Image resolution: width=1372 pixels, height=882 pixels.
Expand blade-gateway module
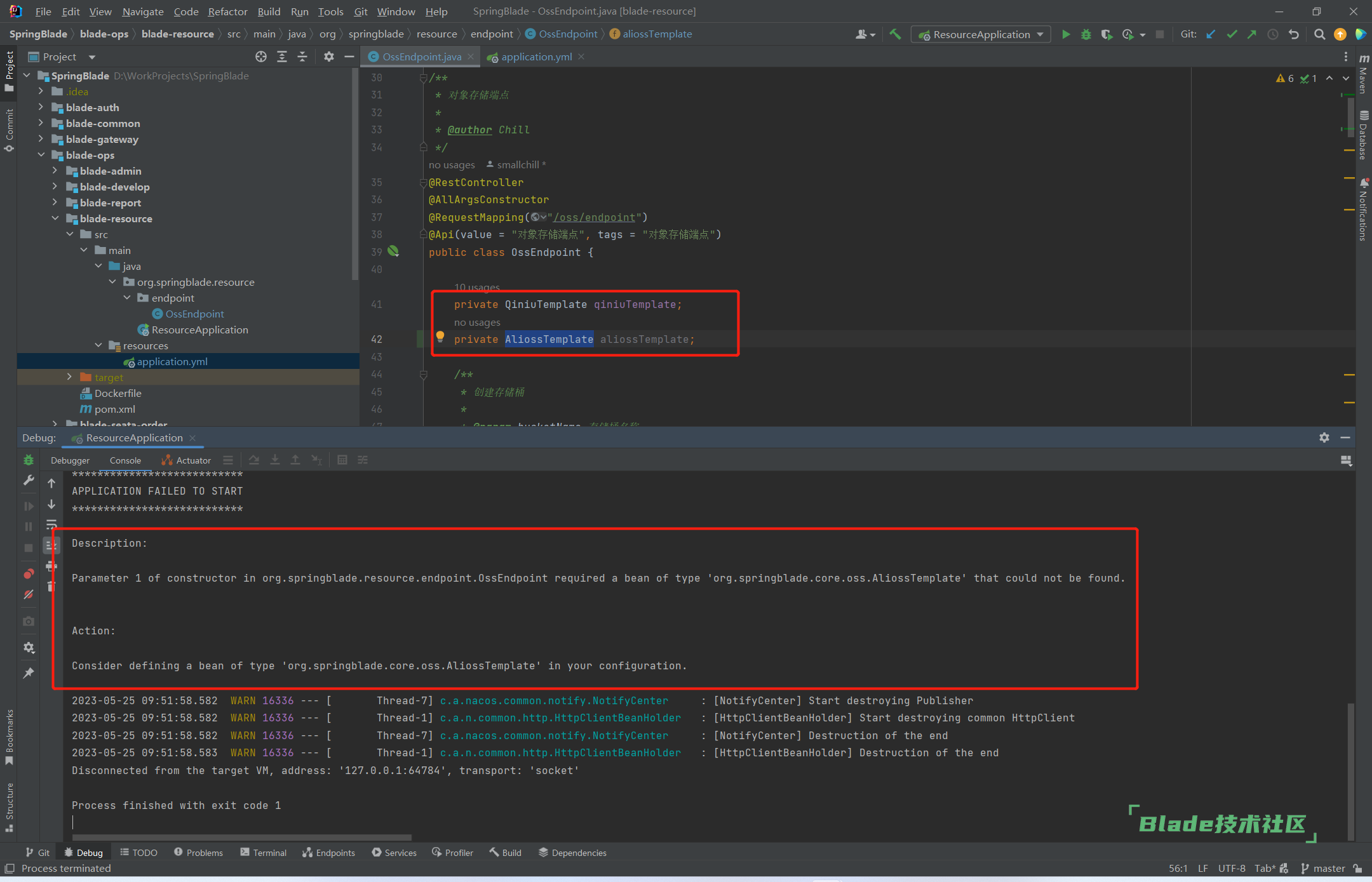tap(41, 139)
